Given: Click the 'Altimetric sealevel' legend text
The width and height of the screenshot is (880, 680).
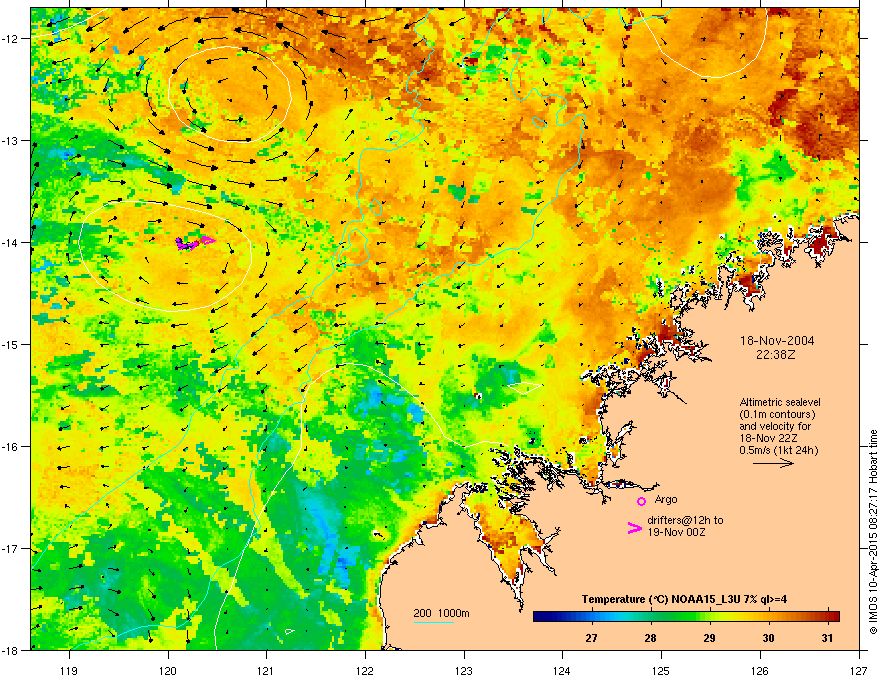Looking at the screenshot, I should [x=780, y=402].
